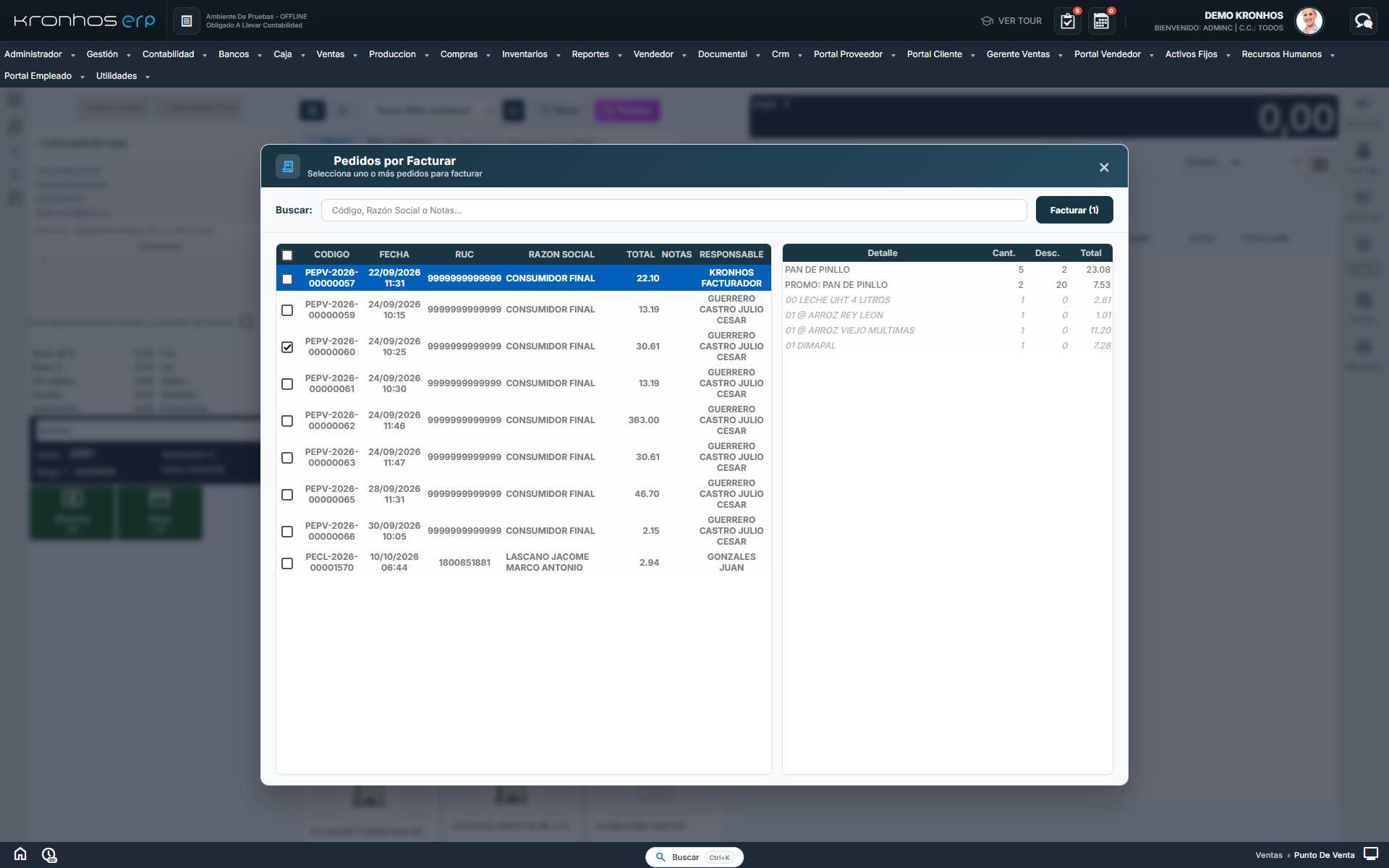
Task: Click the document icon beside Ambiente De Pruebas
Action: [x=186, y=21]
